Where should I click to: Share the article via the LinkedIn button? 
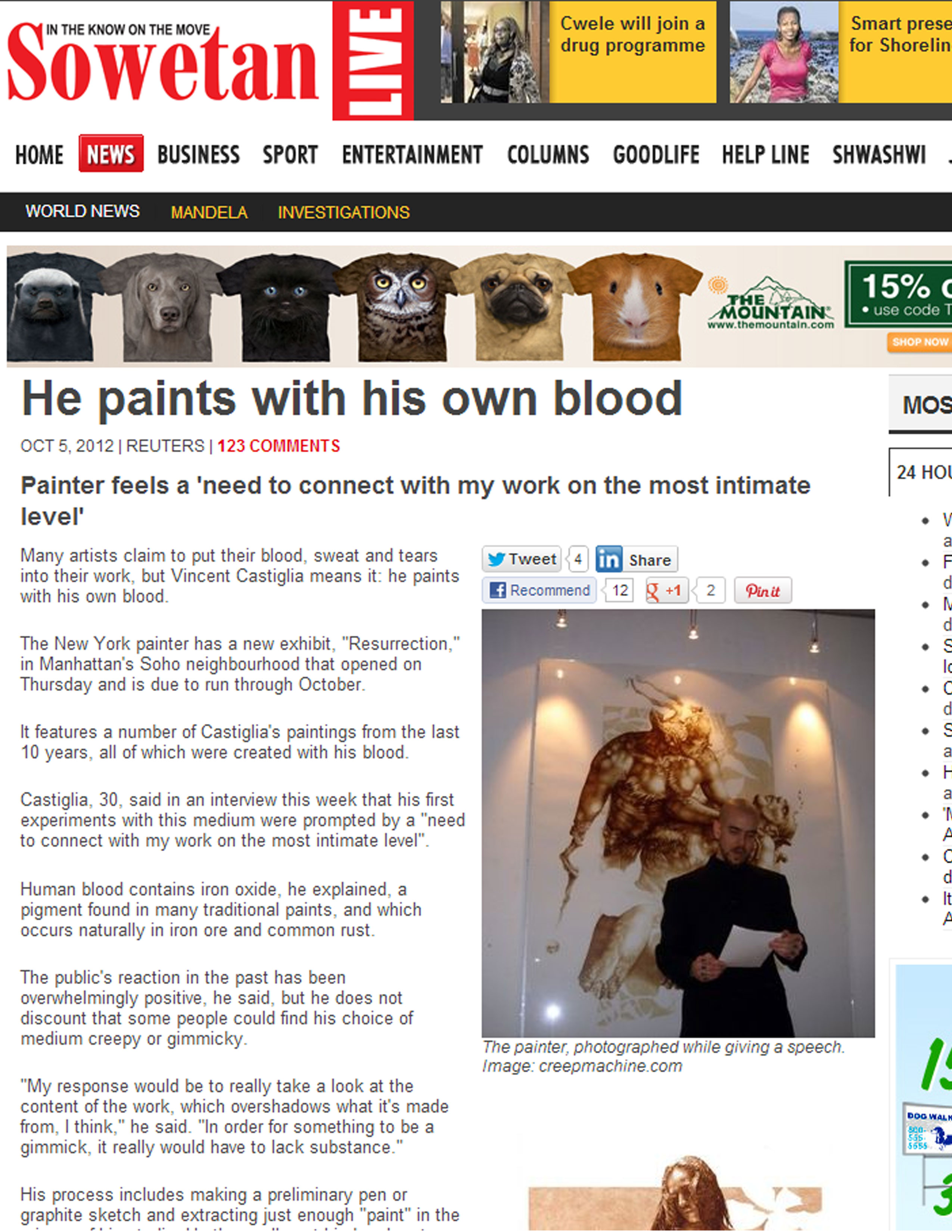tap(636, 559)
